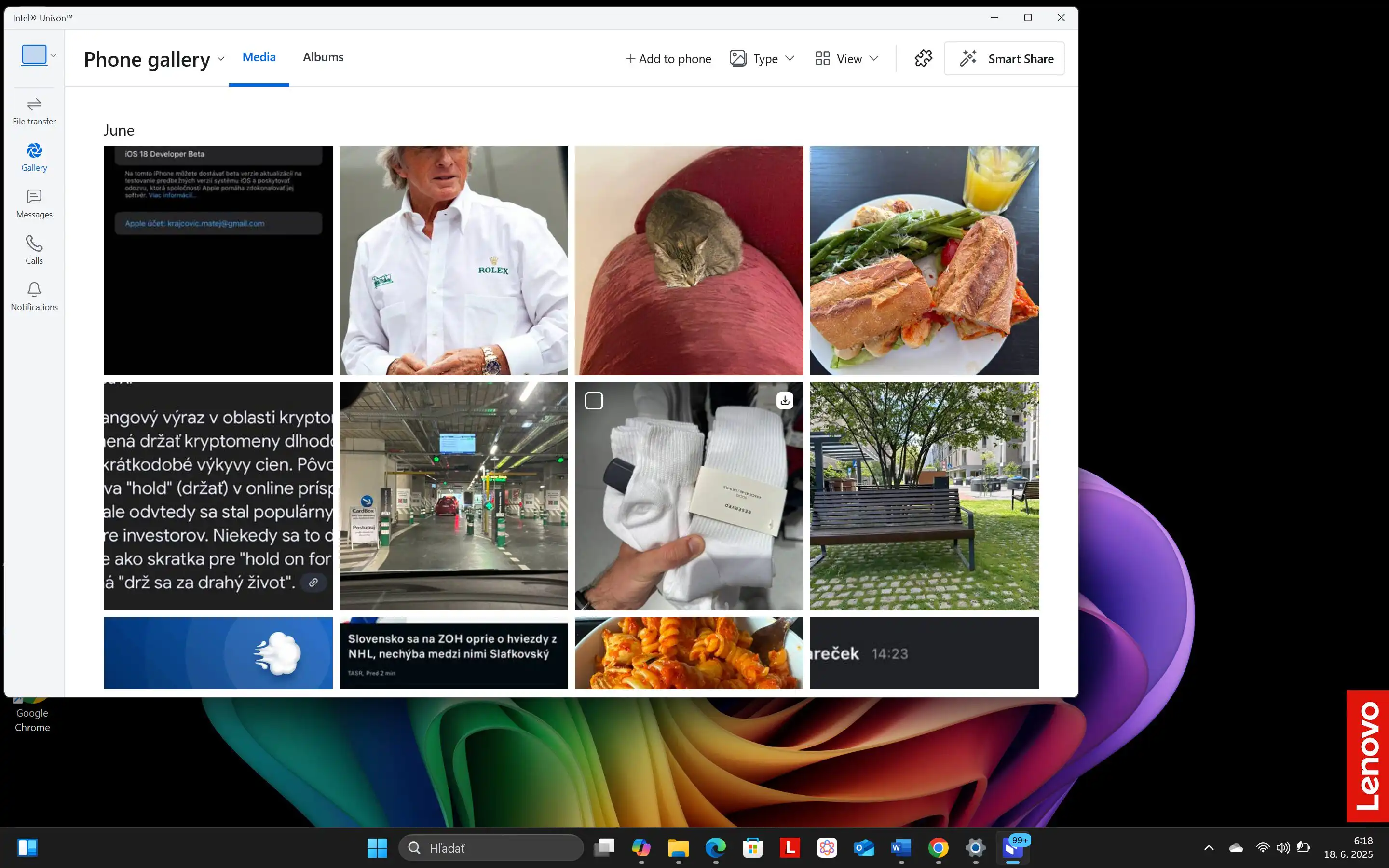Tick the checkbox on the socks photo
Screen dimensions: 1389x868
pos(594,400)
